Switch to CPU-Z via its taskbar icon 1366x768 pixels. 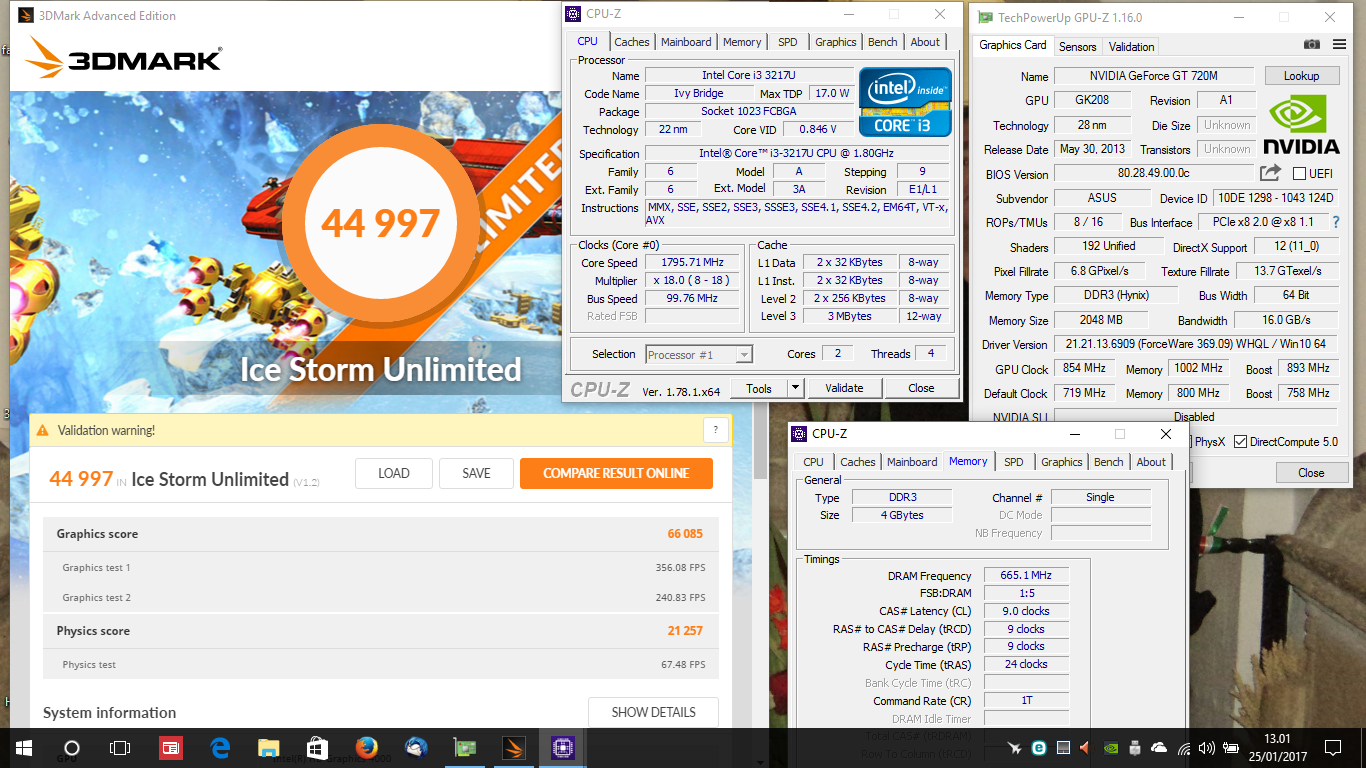563,747
